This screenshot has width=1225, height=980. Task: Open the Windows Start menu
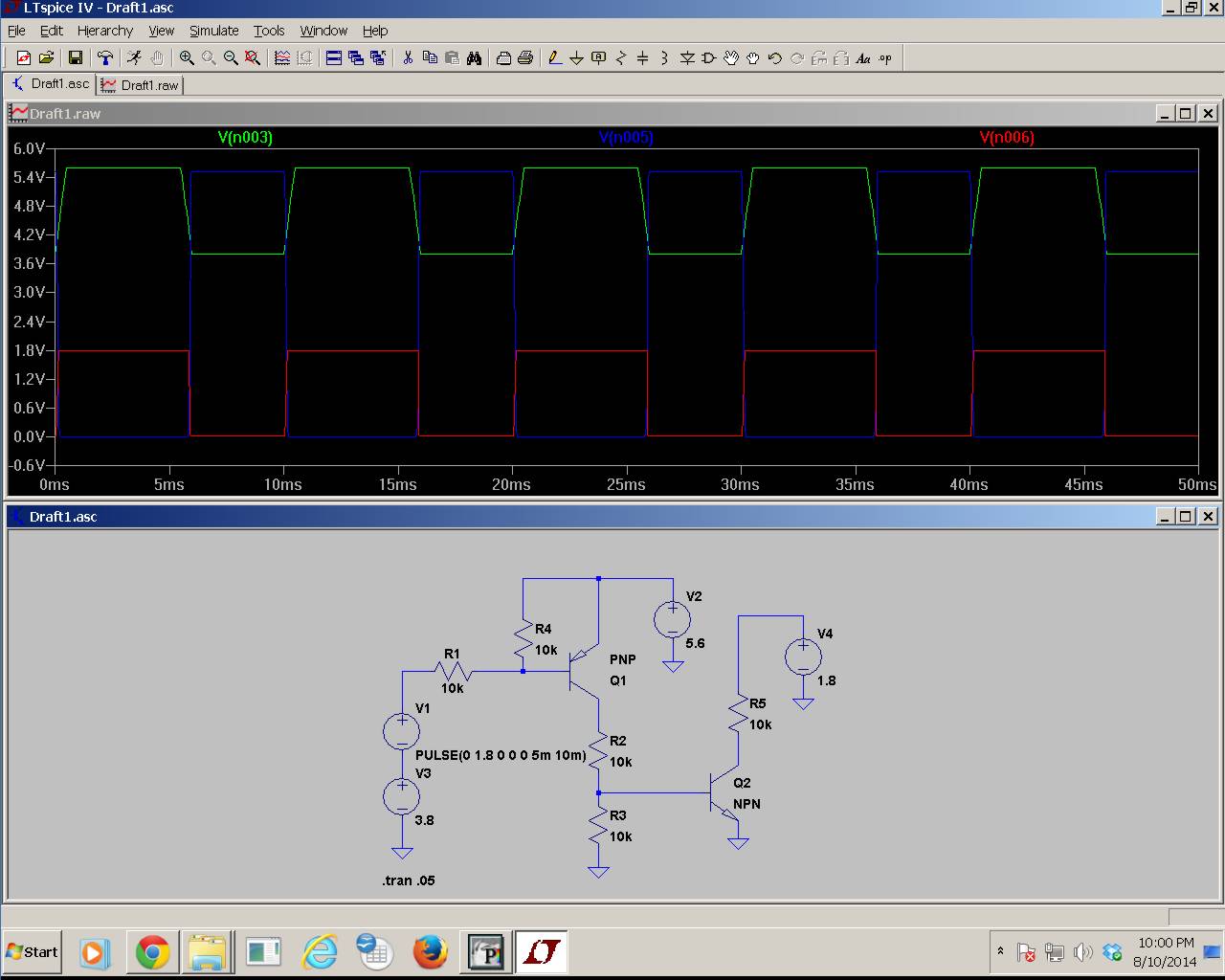click(x=32, y=952)
